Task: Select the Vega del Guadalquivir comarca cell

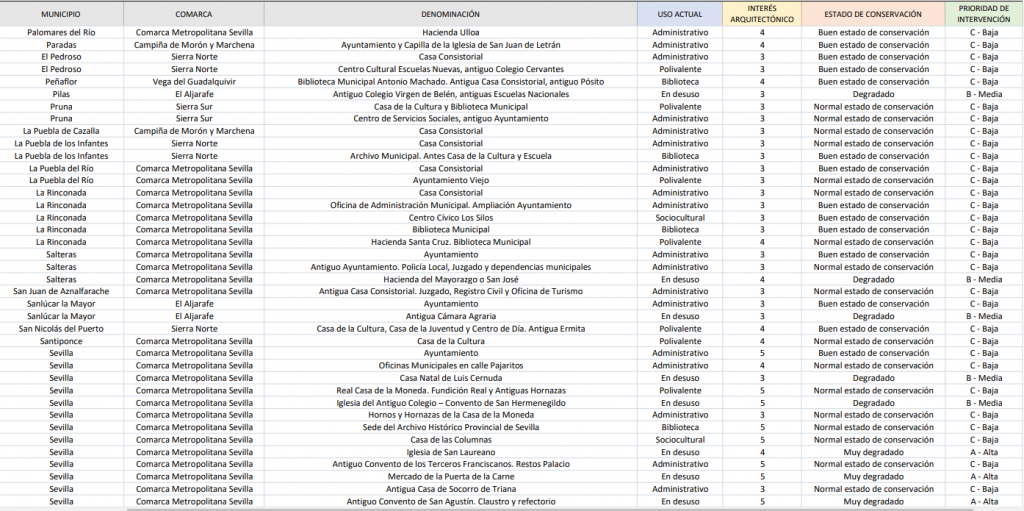Action: (x=193, y=82)
